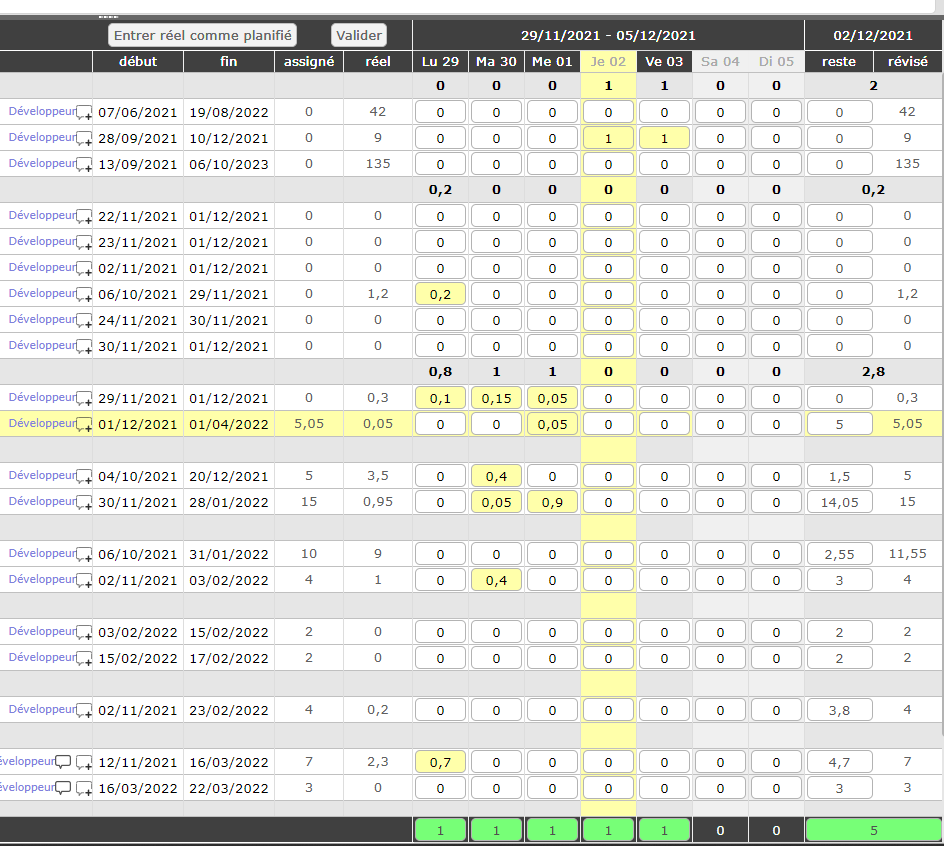
Task: Click 'reste' field showing 14,05
Action: coord(839,502)
